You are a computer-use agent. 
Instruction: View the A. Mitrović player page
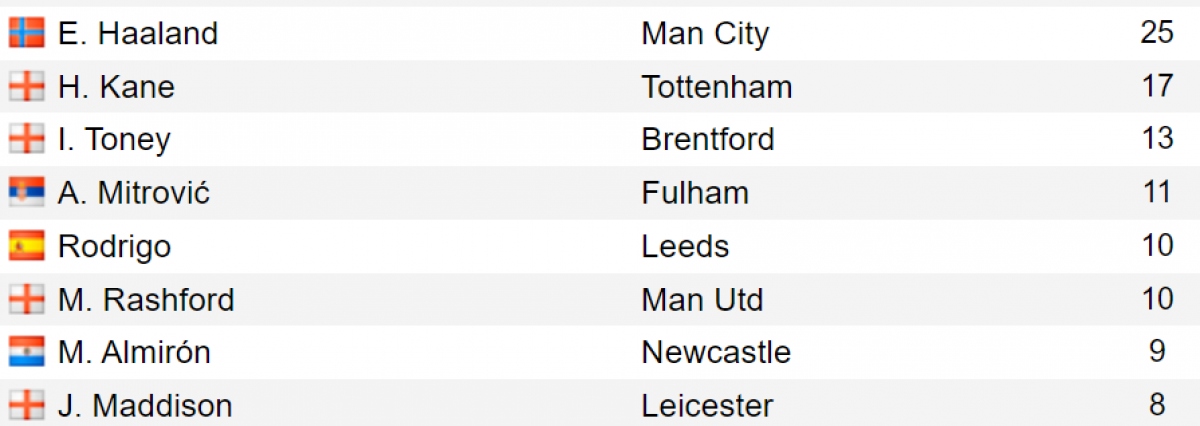pyautogui.click(x=134, y=192)
